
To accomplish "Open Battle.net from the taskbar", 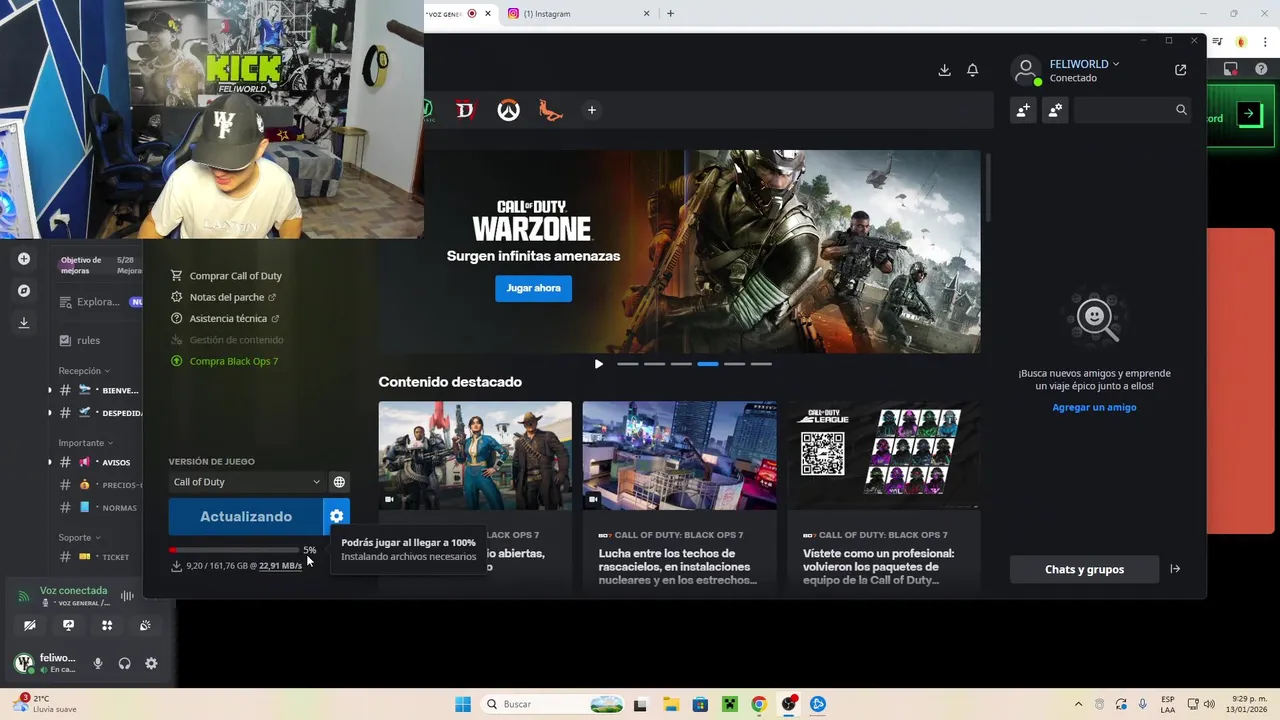I will click(x=818, y=704).
